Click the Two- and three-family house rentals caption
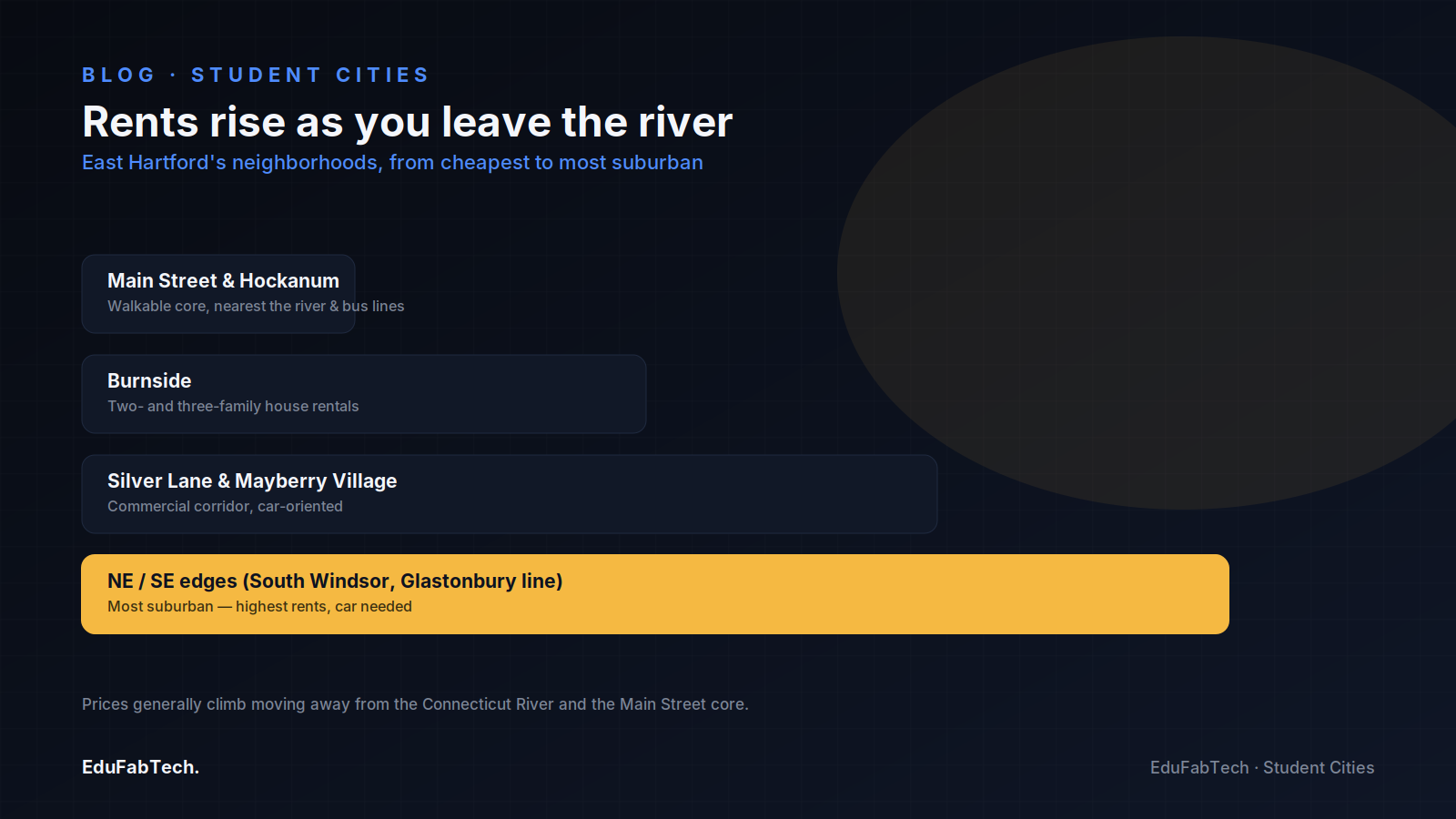The height and width of the screenshot is (819, 1456). 233,406
